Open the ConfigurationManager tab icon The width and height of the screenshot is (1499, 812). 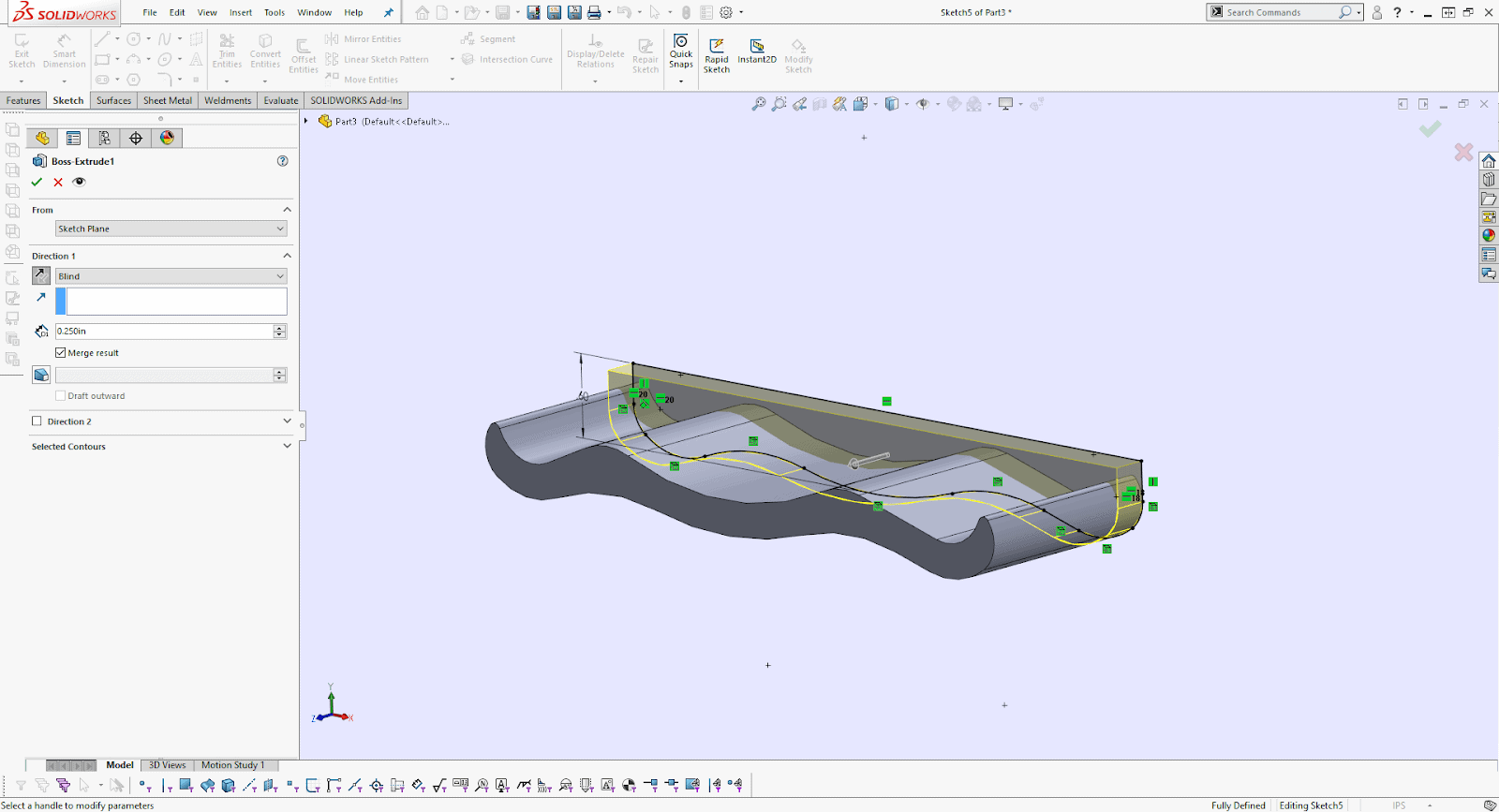(105, 138)
